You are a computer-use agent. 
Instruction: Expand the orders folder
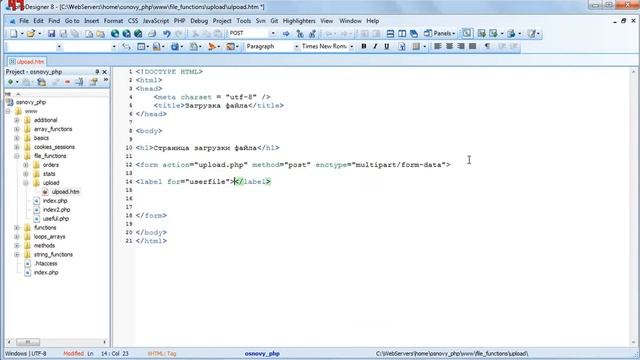pyautogui.click(x=26, y=165)
